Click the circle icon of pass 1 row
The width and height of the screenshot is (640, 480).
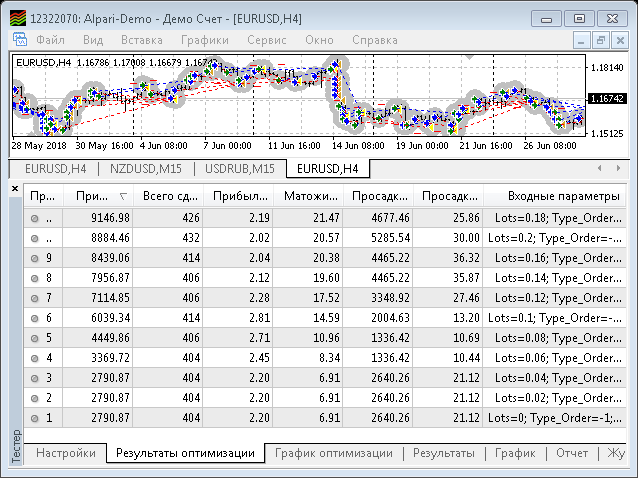point(35,418)
